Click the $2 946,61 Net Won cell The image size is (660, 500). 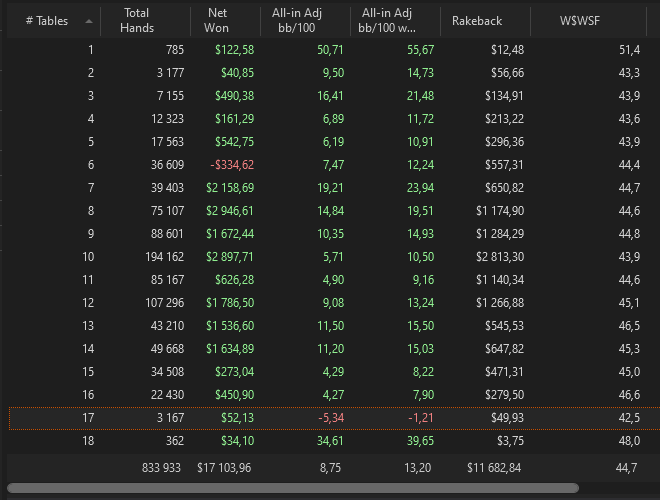[x=230, y=210]
